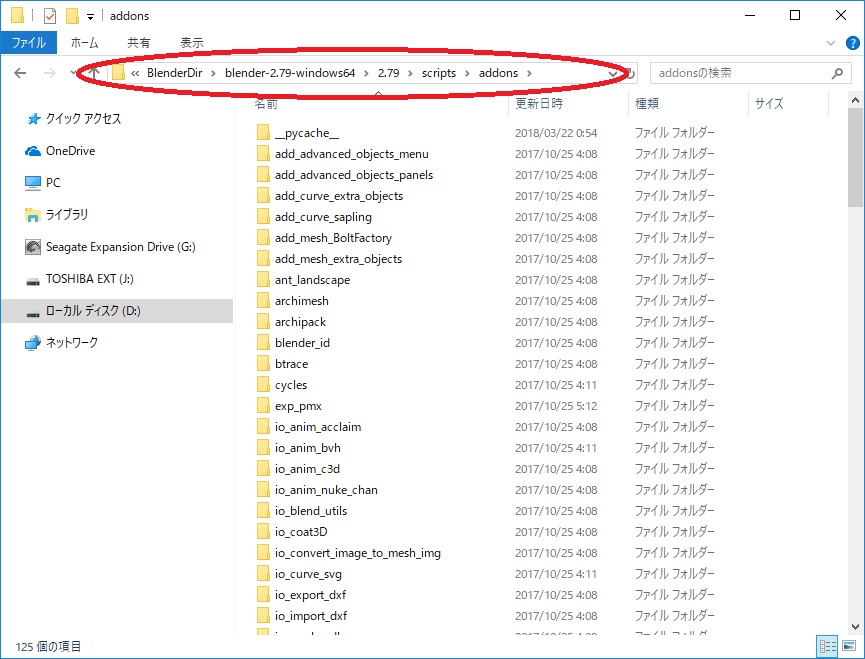Open the ファイル menu tab

click(29, 42)
